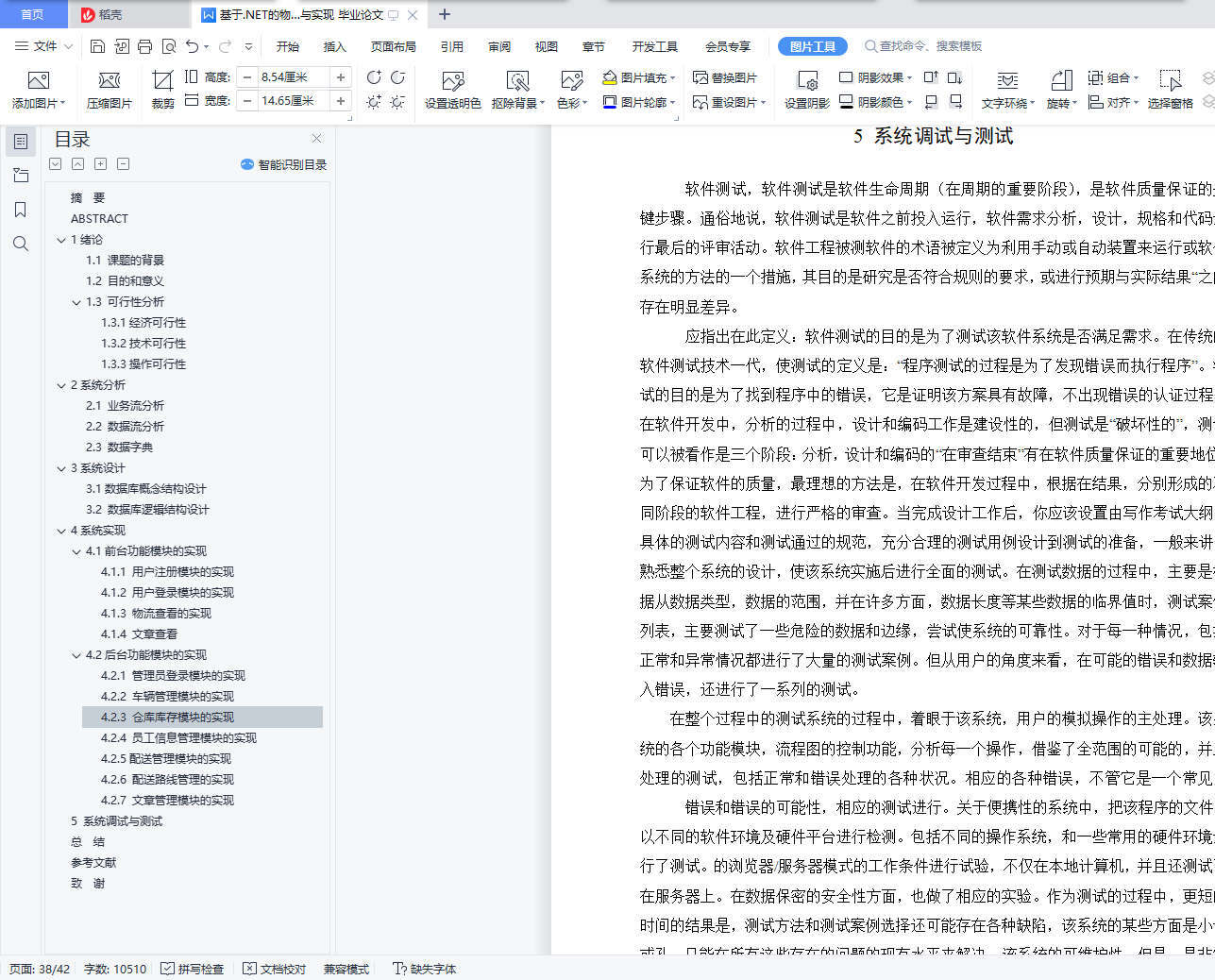The height and width of the screenshot is (980, 1215).
Task: Open a new document tab with plus button
Action: pyautogui.click(x=445, y=14)
